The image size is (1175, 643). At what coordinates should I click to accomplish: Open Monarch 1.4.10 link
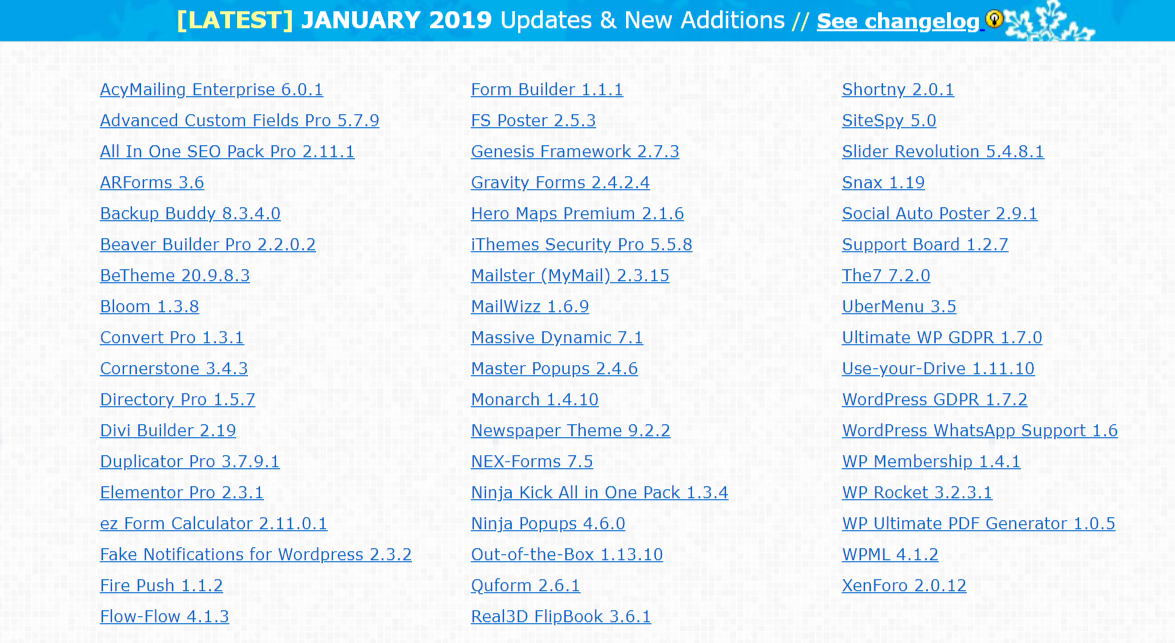click(534, 399)
